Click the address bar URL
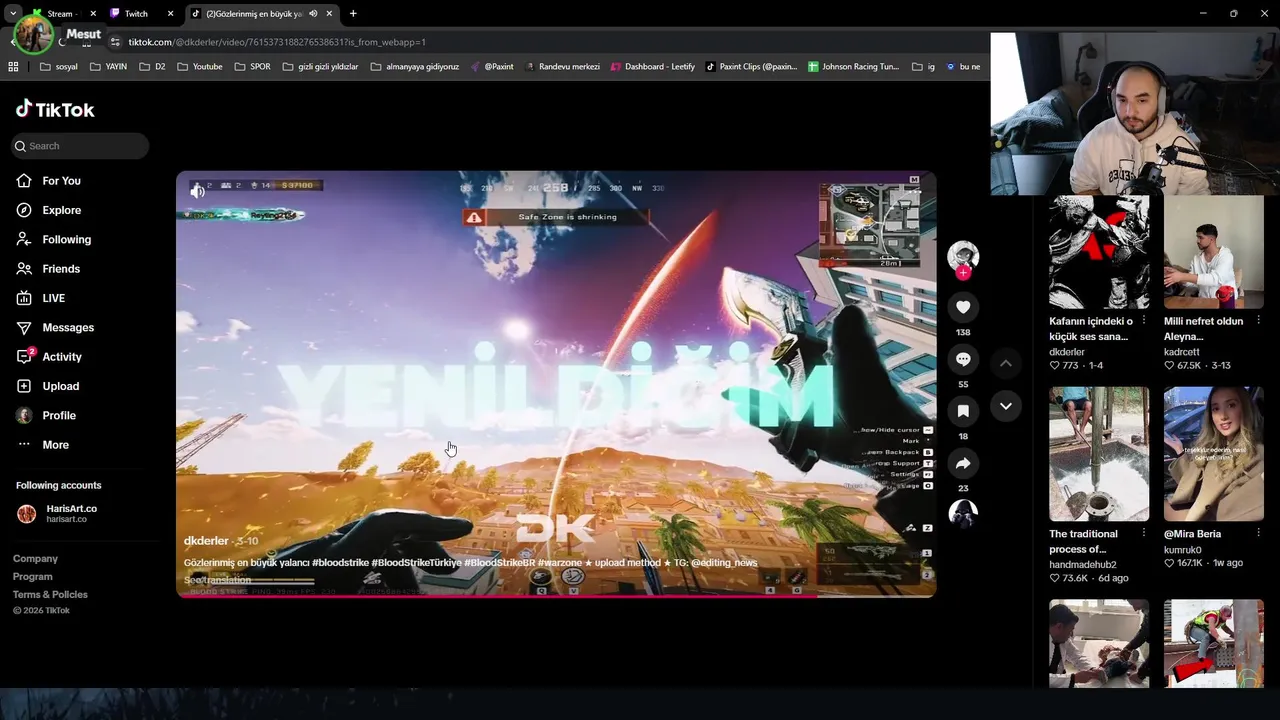This screenshot has height=720, width=1280. point(277,42)
